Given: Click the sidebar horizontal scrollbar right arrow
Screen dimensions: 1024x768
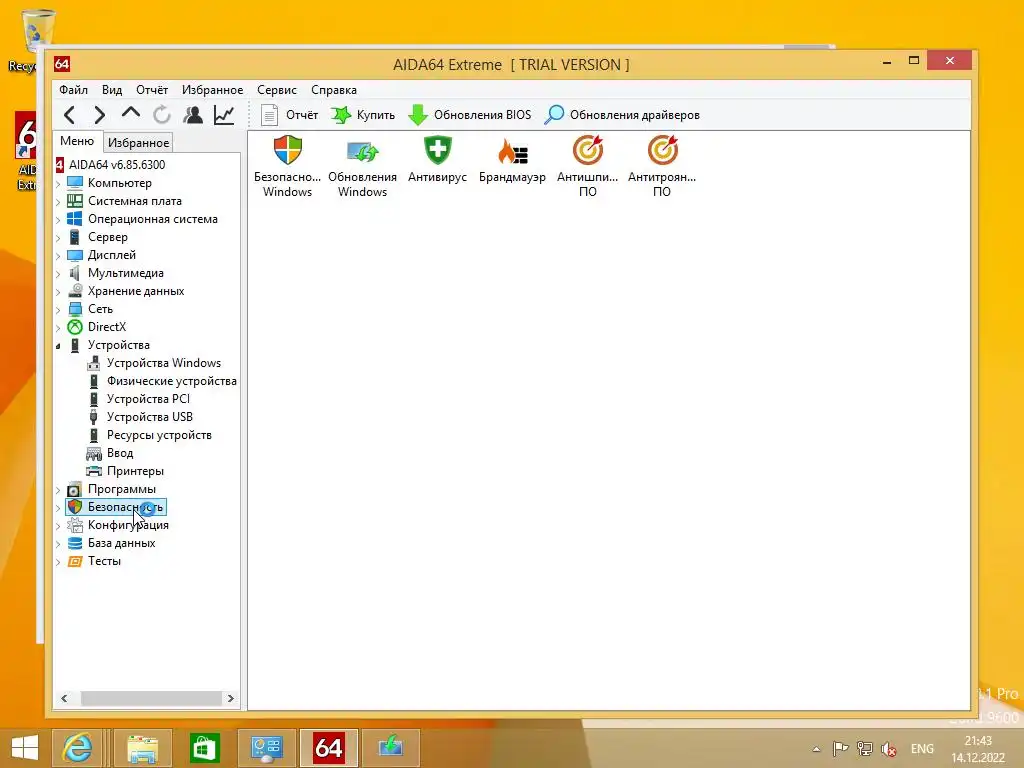Looking at the screenshot, I should [231, 698].
